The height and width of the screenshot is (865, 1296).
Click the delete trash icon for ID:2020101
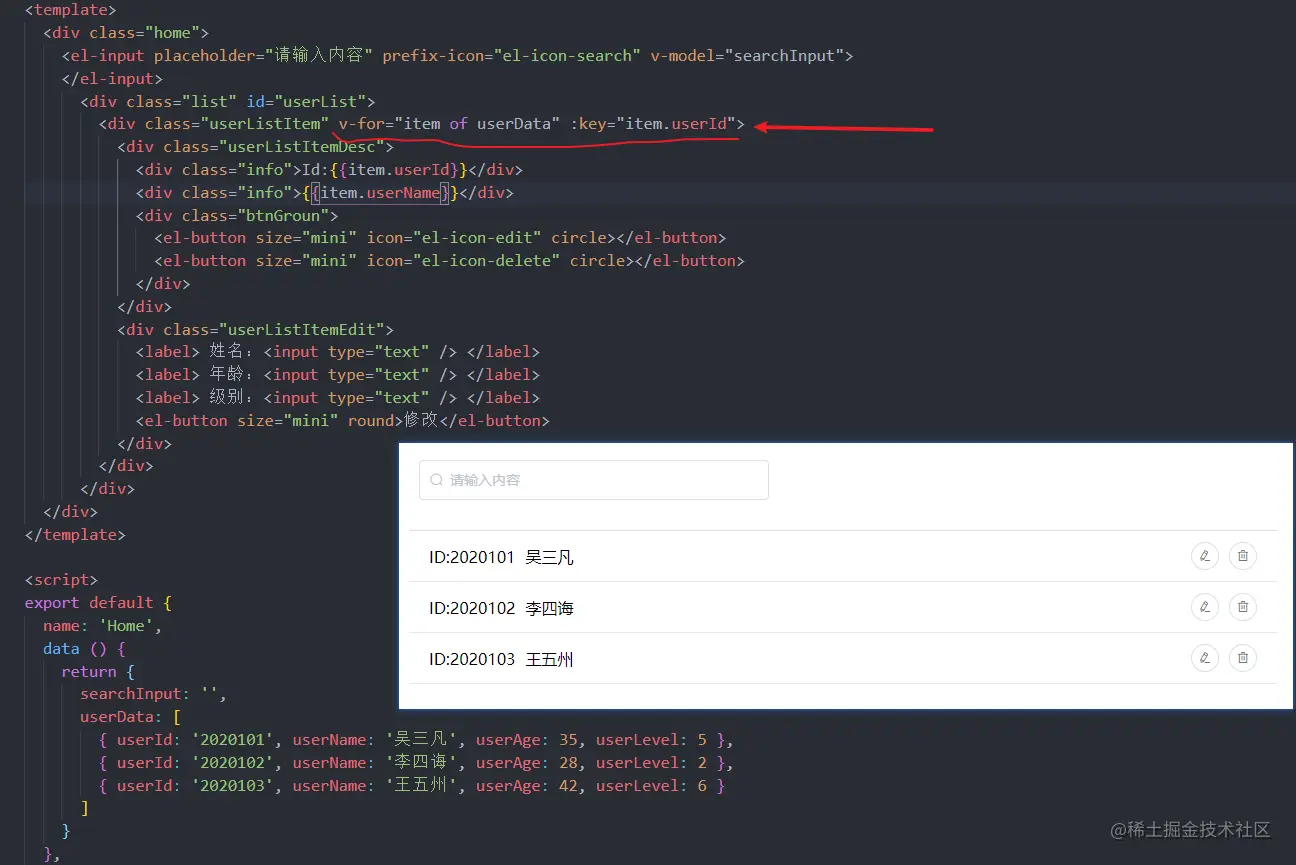point(1243,556)
